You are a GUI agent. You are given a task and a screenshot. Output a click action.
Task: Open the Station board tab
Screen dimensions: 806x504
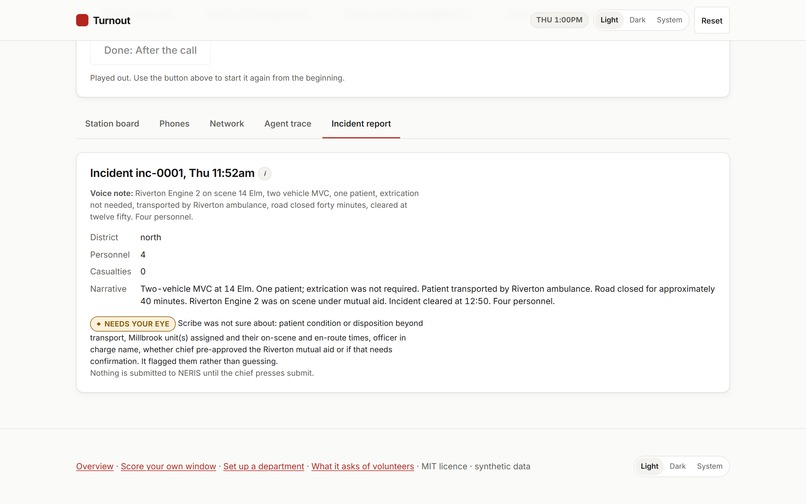112,124
